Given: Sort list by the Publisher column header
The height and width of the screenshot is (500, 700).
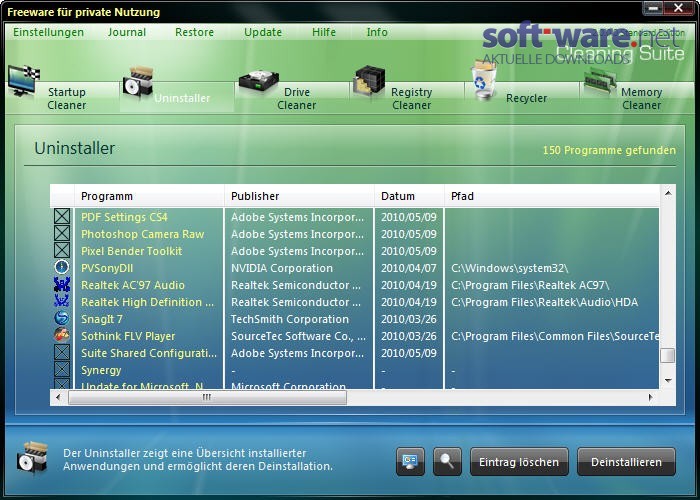Looking at the screenshot, I should point(299,196).
